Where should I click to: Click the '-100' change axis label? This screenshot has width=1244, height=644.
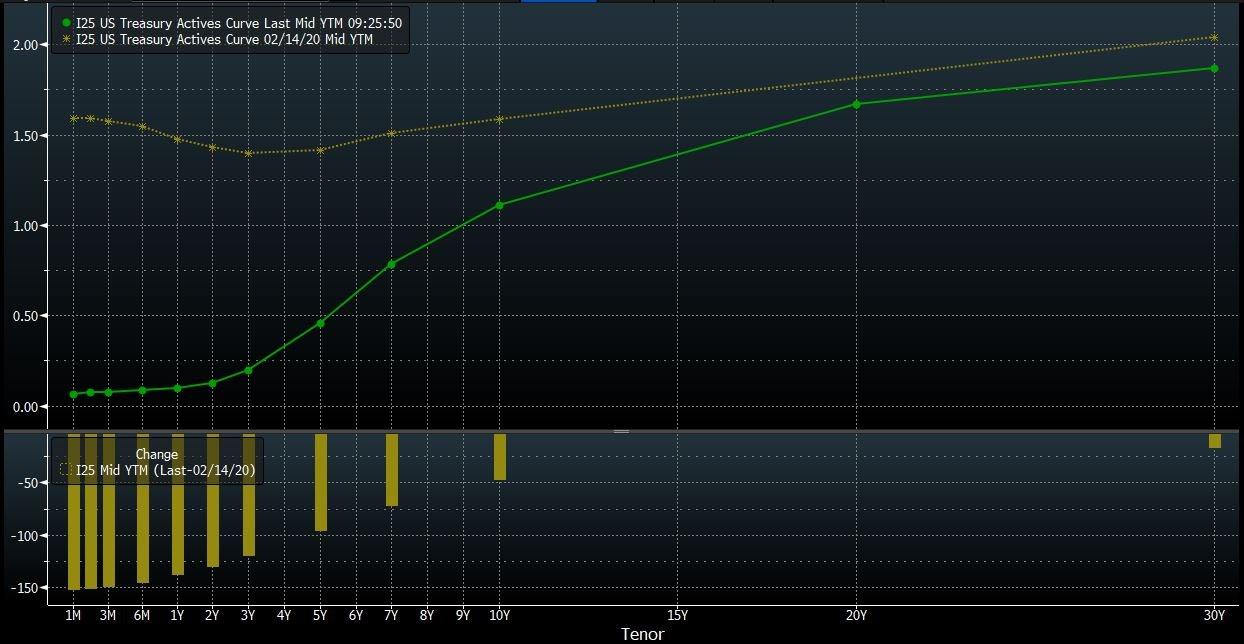[26, 536]
